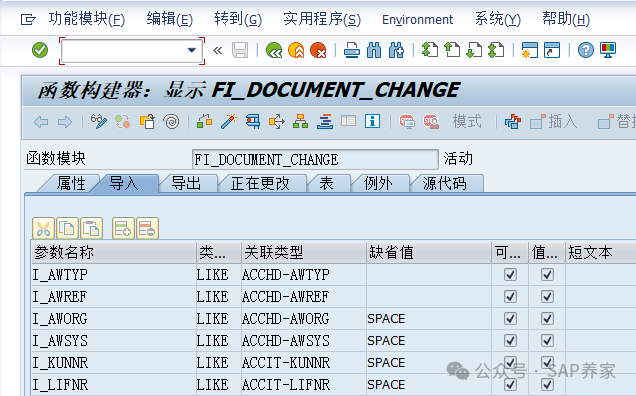Switch to the 源代码 tab
Screen dimensions: 636x396
(x=445, y=183)
